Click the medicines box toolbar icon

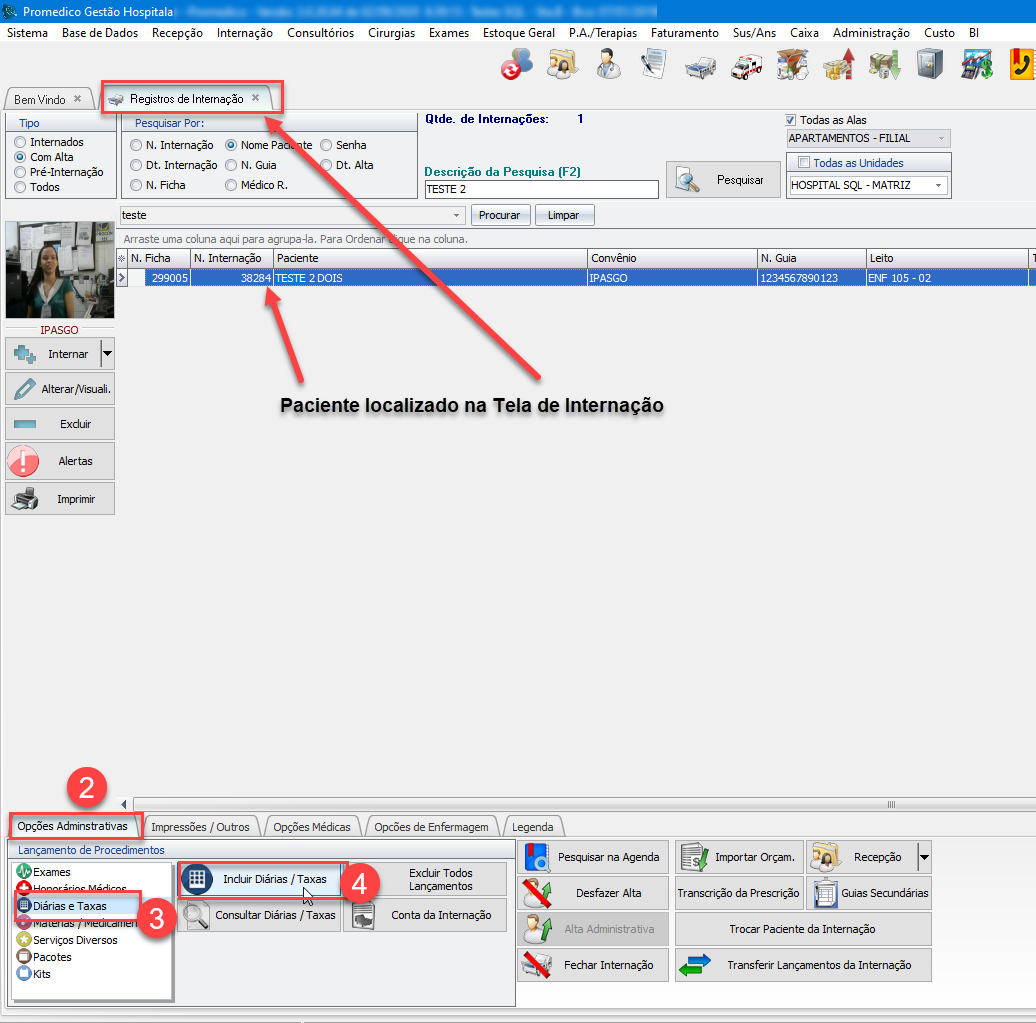point(792,65)
